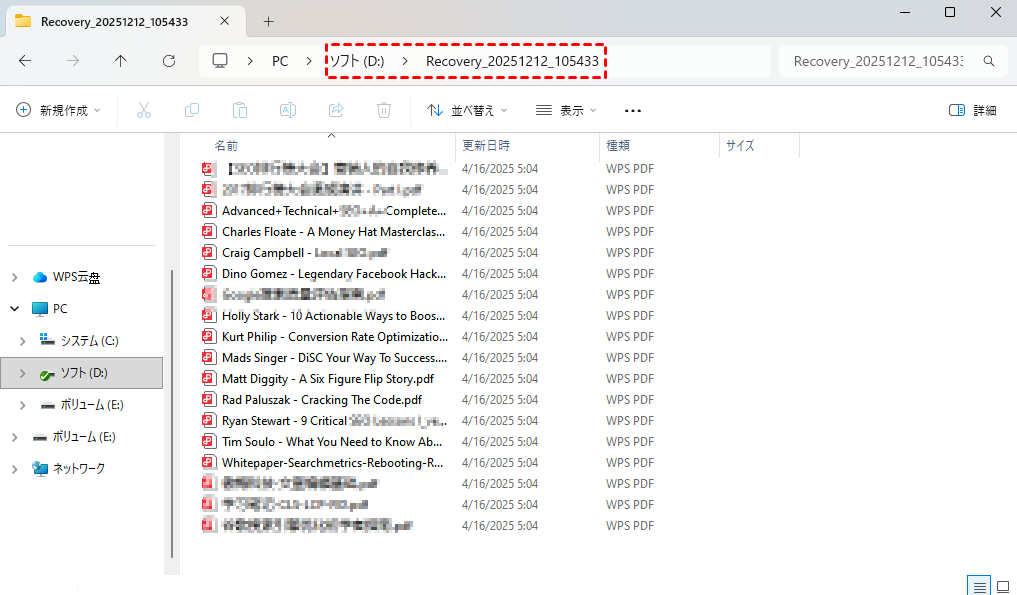1017x595 pixels.
Task: Click the Paste clipboard icon
Action: pyautogui.click(x=239, y=110)
